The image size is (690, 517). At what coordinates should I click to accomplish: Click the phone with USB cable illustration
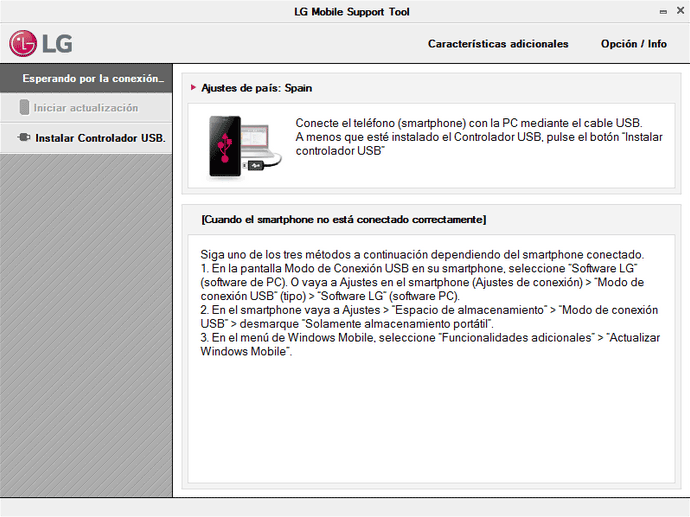244,146
